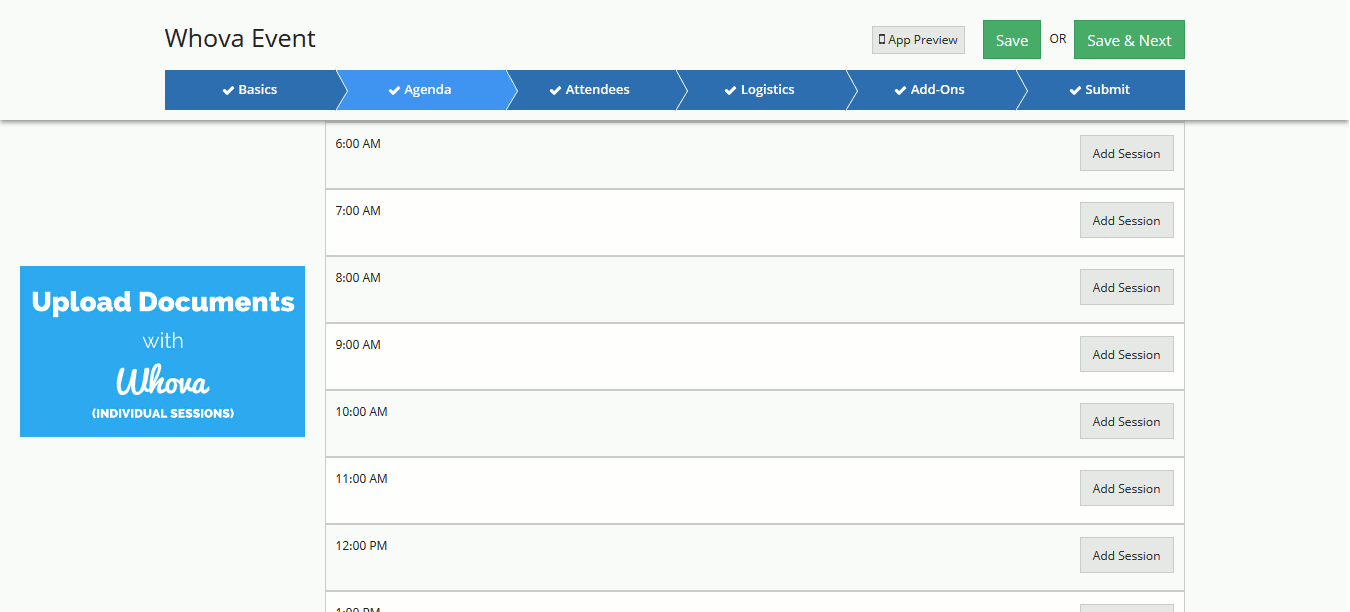1350x612 pixels.
Task: Add Session at the 7:00 AM slot
Action: [x=1126, y=221]
